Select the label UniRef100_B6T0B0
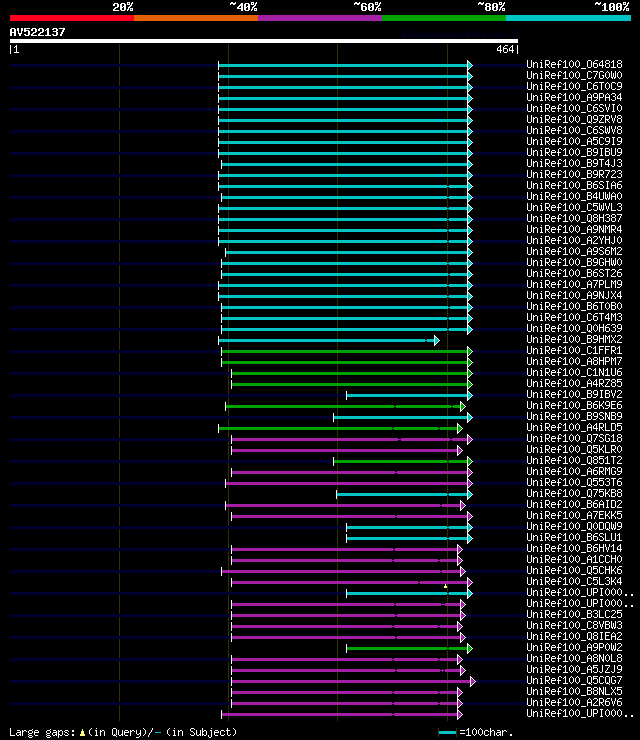The image size is (640, 740). (574, 306)
